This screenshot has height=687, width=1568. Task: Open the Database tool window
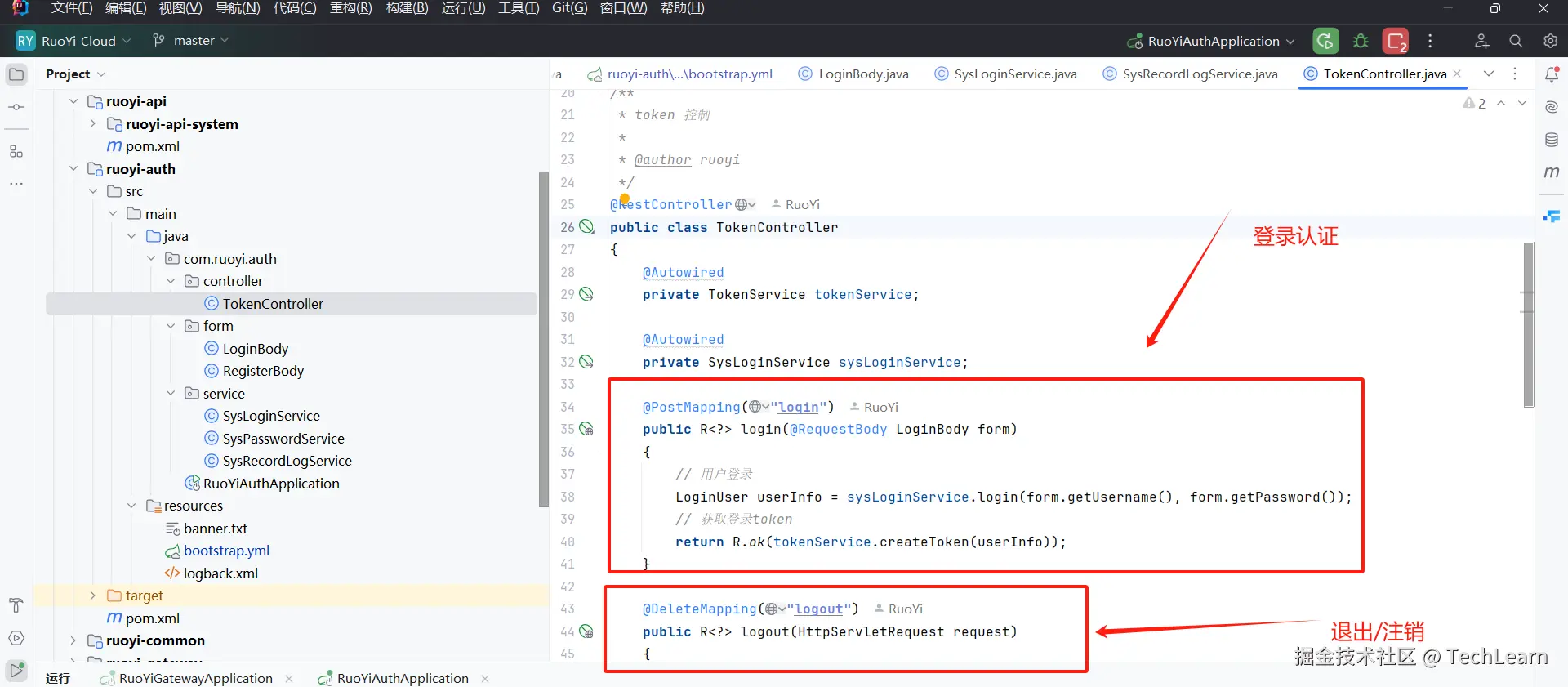[1552, 140]
